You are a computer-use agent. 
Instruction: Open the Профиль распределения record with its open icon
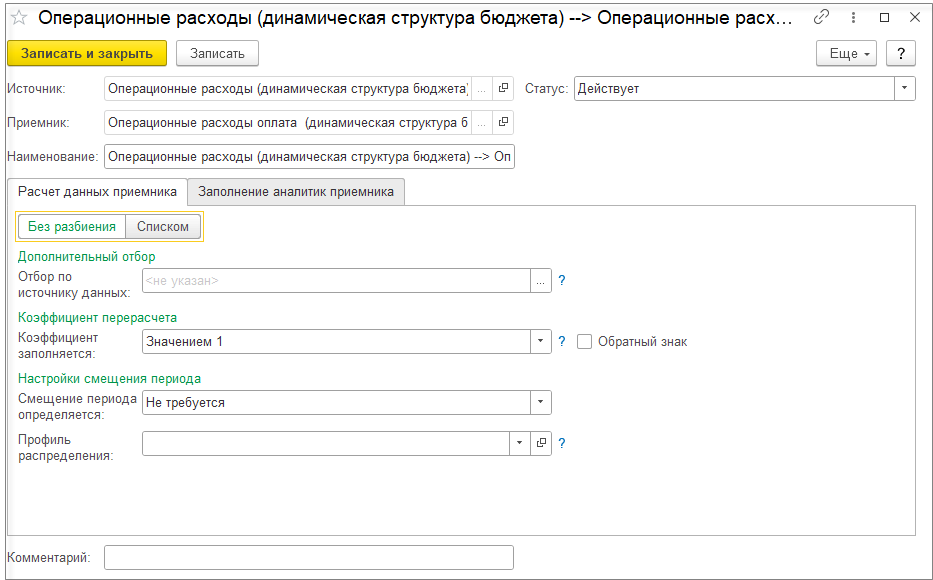click(x=541, y=443)
